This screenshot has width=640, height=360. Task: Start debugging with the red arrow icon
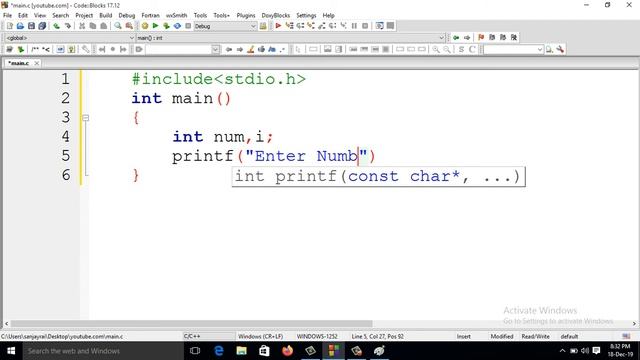(278, 26)
